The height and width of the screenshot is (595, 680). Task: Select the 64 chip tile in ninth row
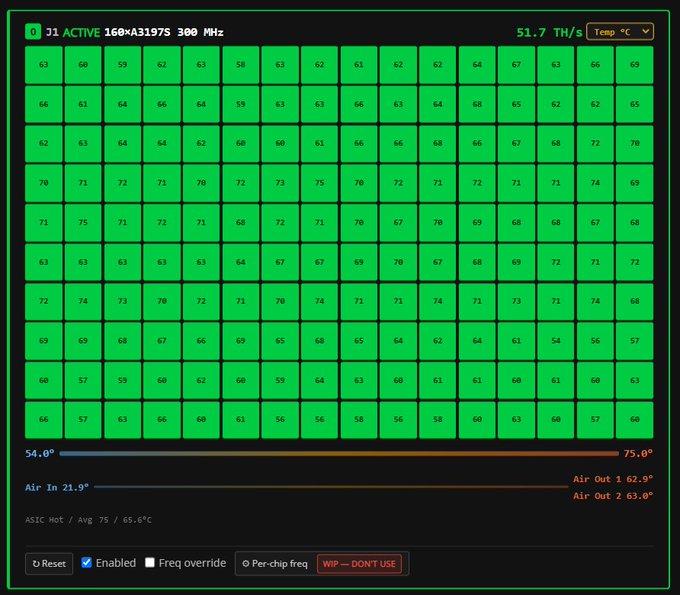point(319,380)
